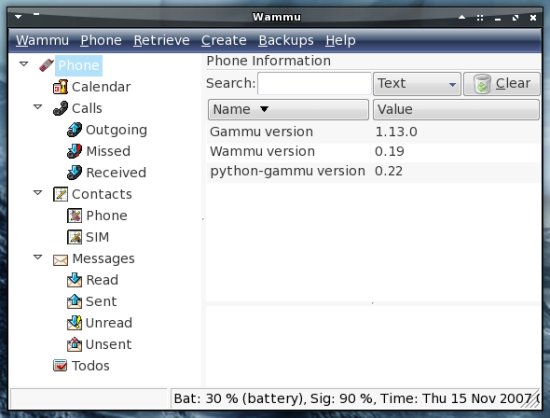Open the Retrieve menu
Image resolution: width=550 pixels, height=418 pixels.
pyautogui.click(x=161, y=40)
